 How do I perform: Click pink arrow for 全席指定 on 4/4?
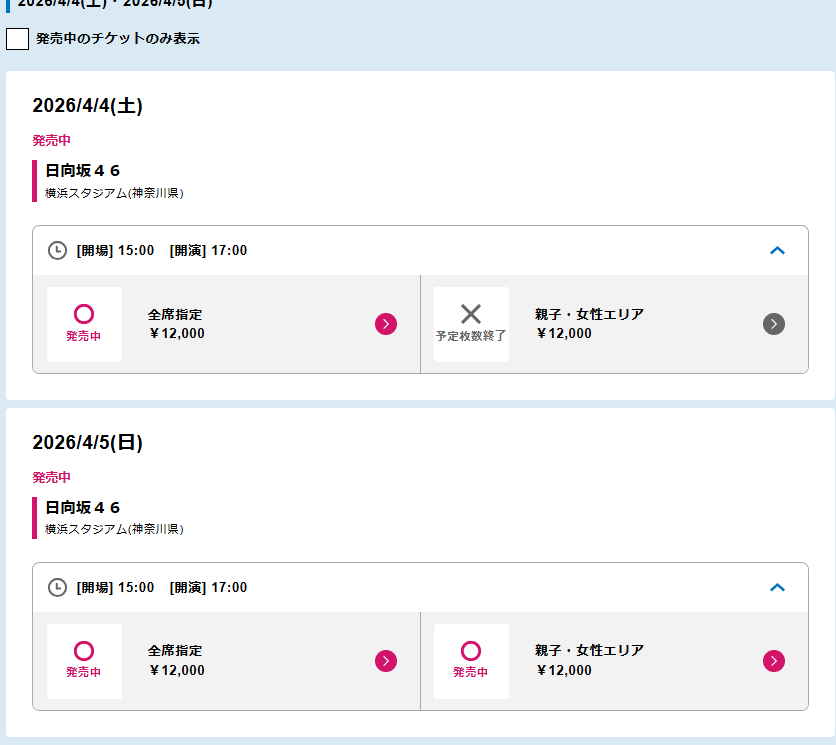(386, 323)
